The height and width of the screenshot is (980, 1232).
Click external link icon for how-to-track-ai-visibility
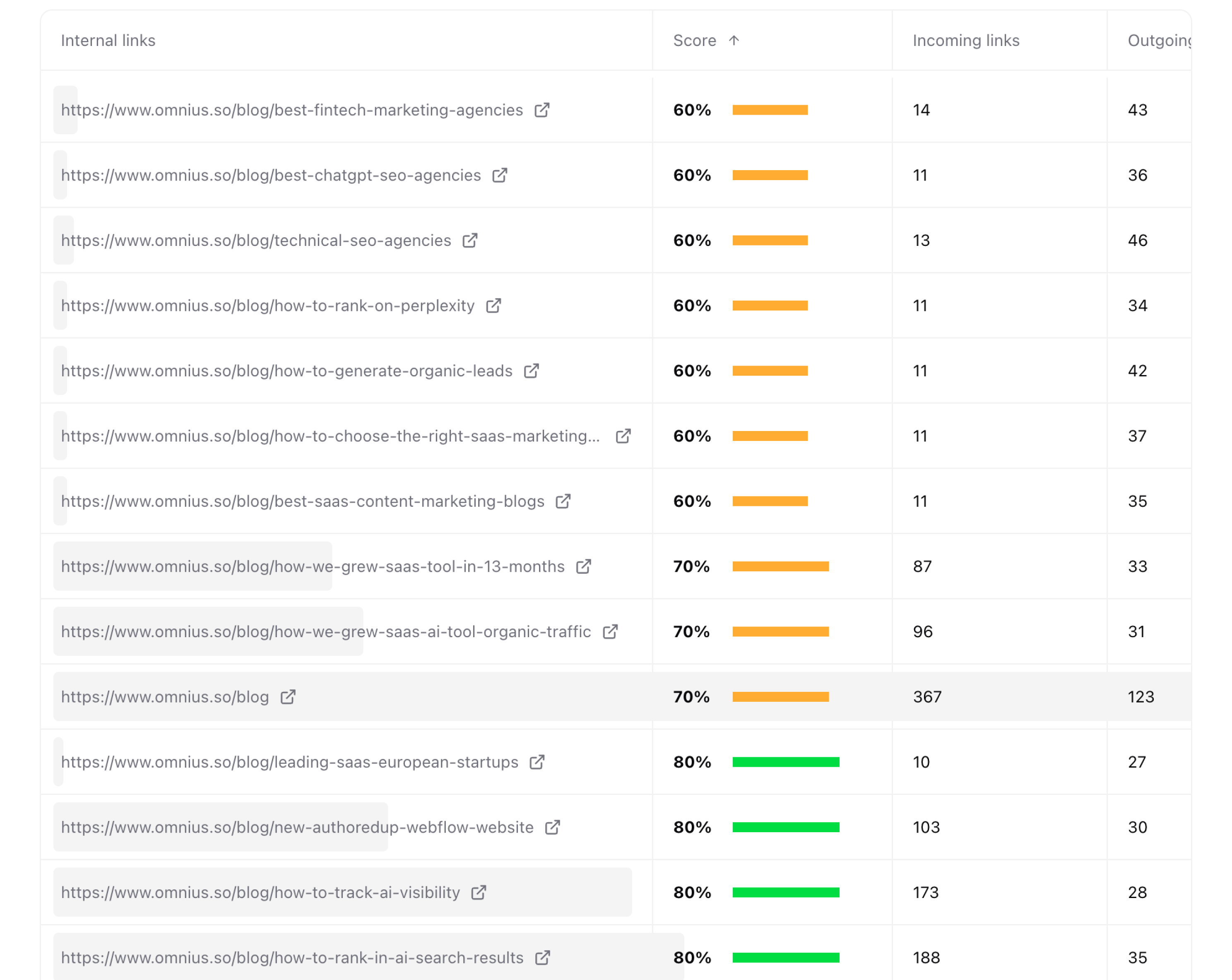479,892
